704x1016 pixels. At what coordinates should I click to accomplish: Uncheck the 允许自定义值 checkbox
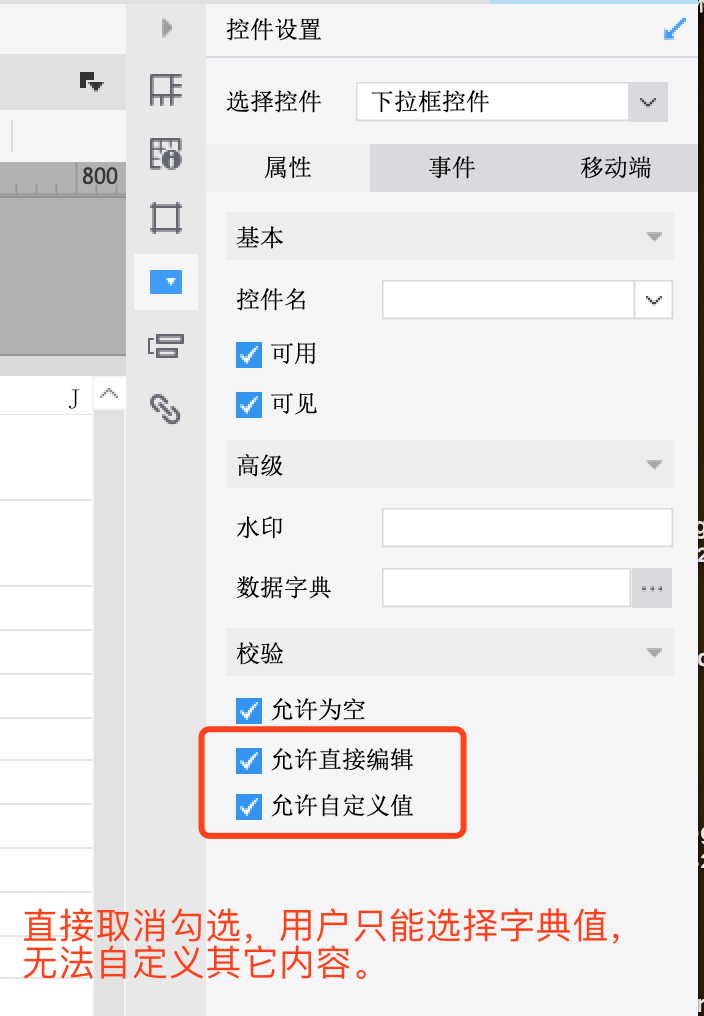pos(249,807)
